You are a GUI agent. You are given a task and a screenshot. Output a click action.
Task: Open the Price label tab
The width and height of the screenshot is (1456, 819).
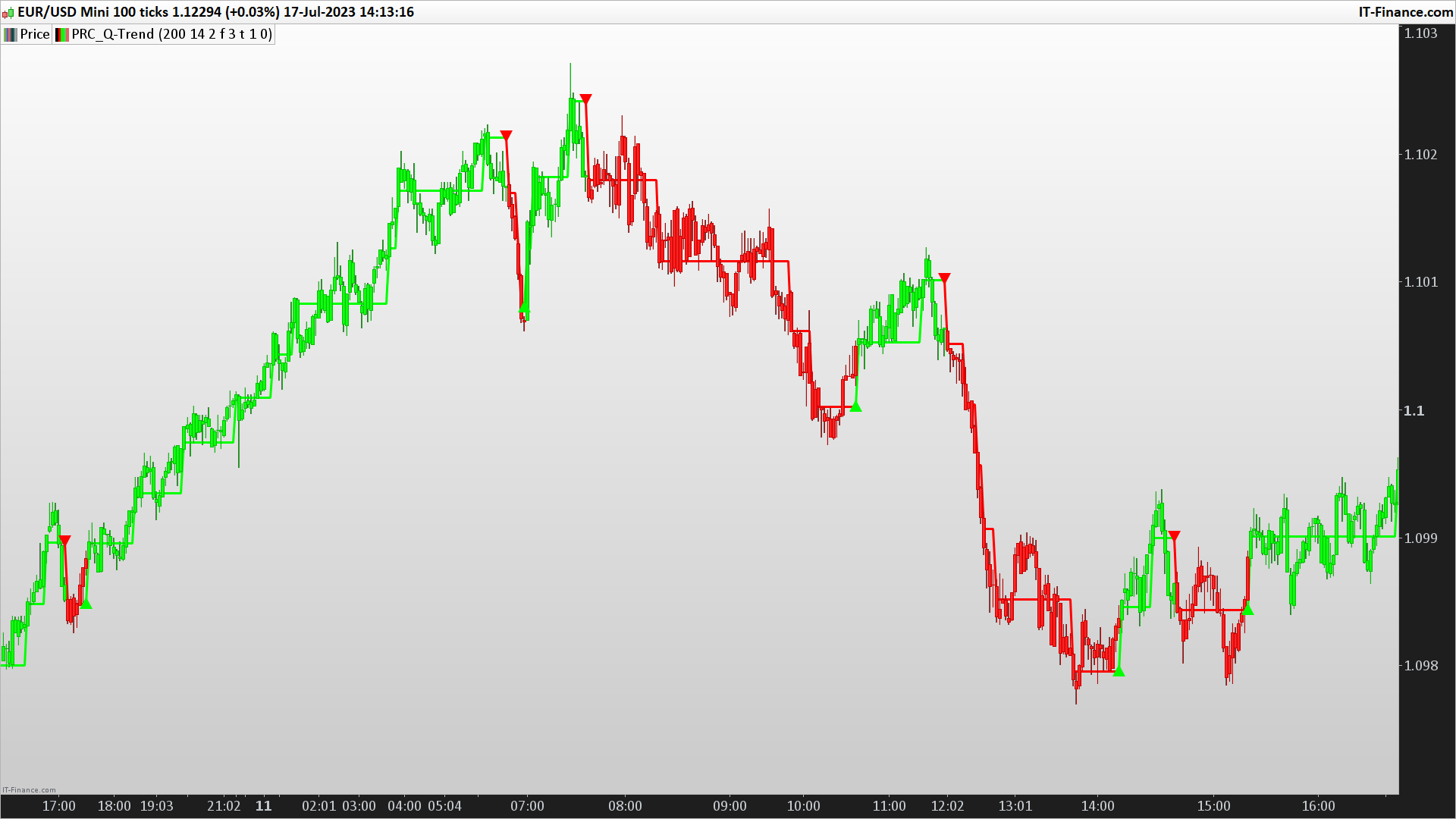tap(35, 34)
